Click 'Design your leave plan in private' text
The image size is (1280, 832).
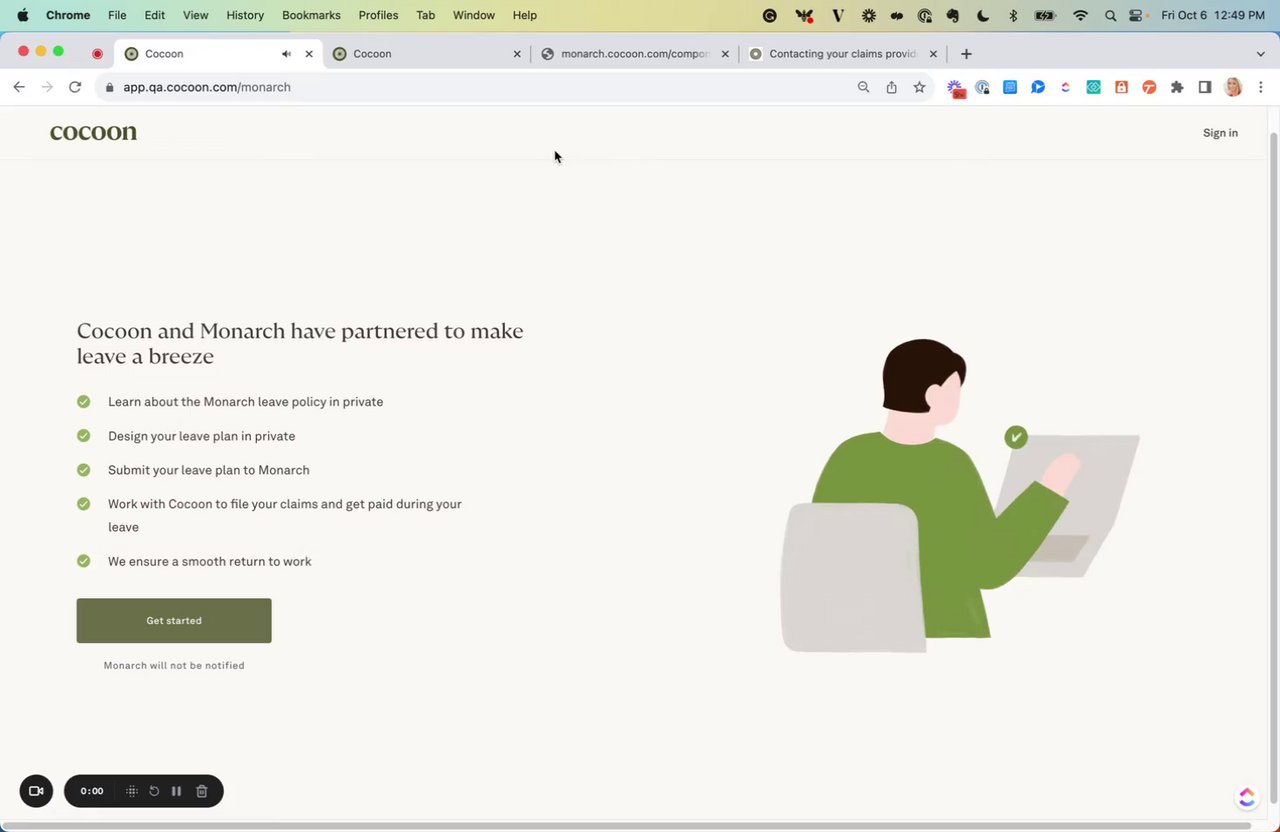pos(201,436)
